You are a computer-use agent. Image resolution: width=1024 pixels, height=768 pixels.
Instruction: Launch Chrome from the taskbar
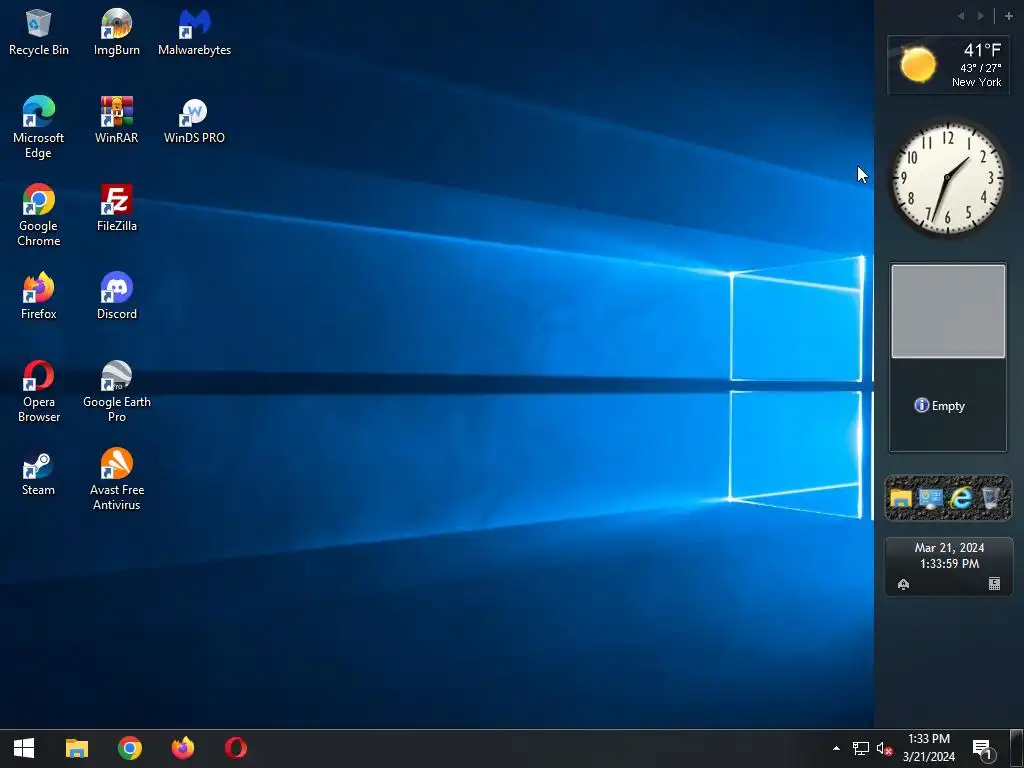[x=130, y=748]
